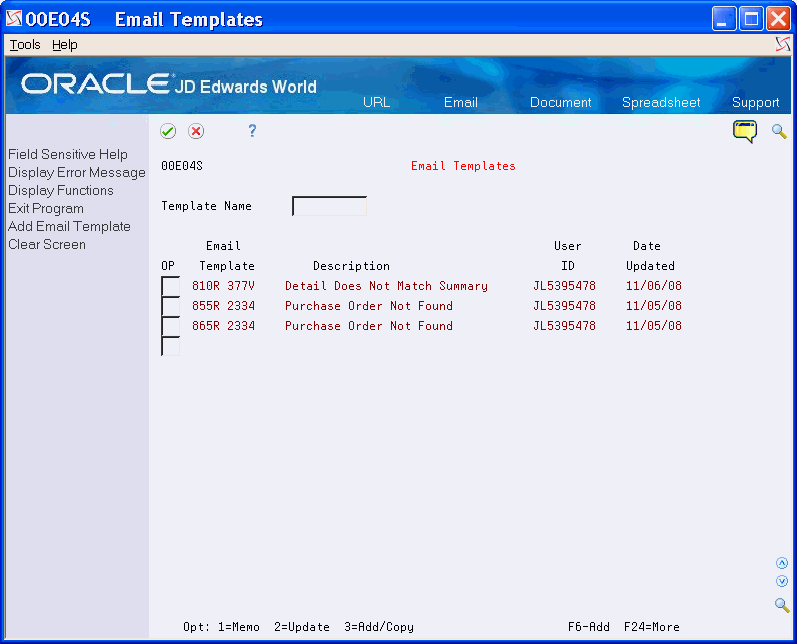Click Display Error Message link
The image size is (797, 644).
coord(77,172)
